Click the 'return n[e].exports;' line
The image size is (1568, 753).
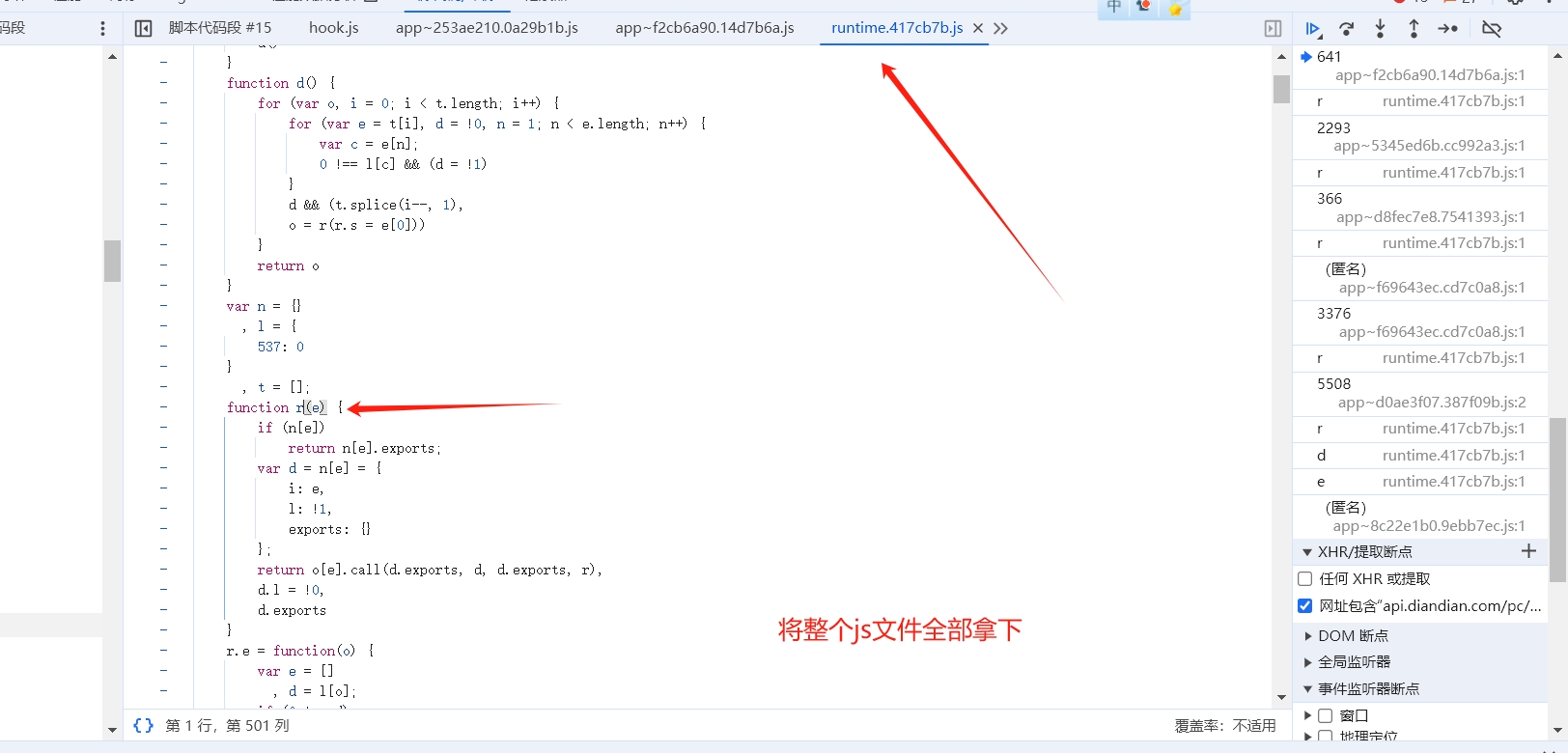tap(364, 448)
